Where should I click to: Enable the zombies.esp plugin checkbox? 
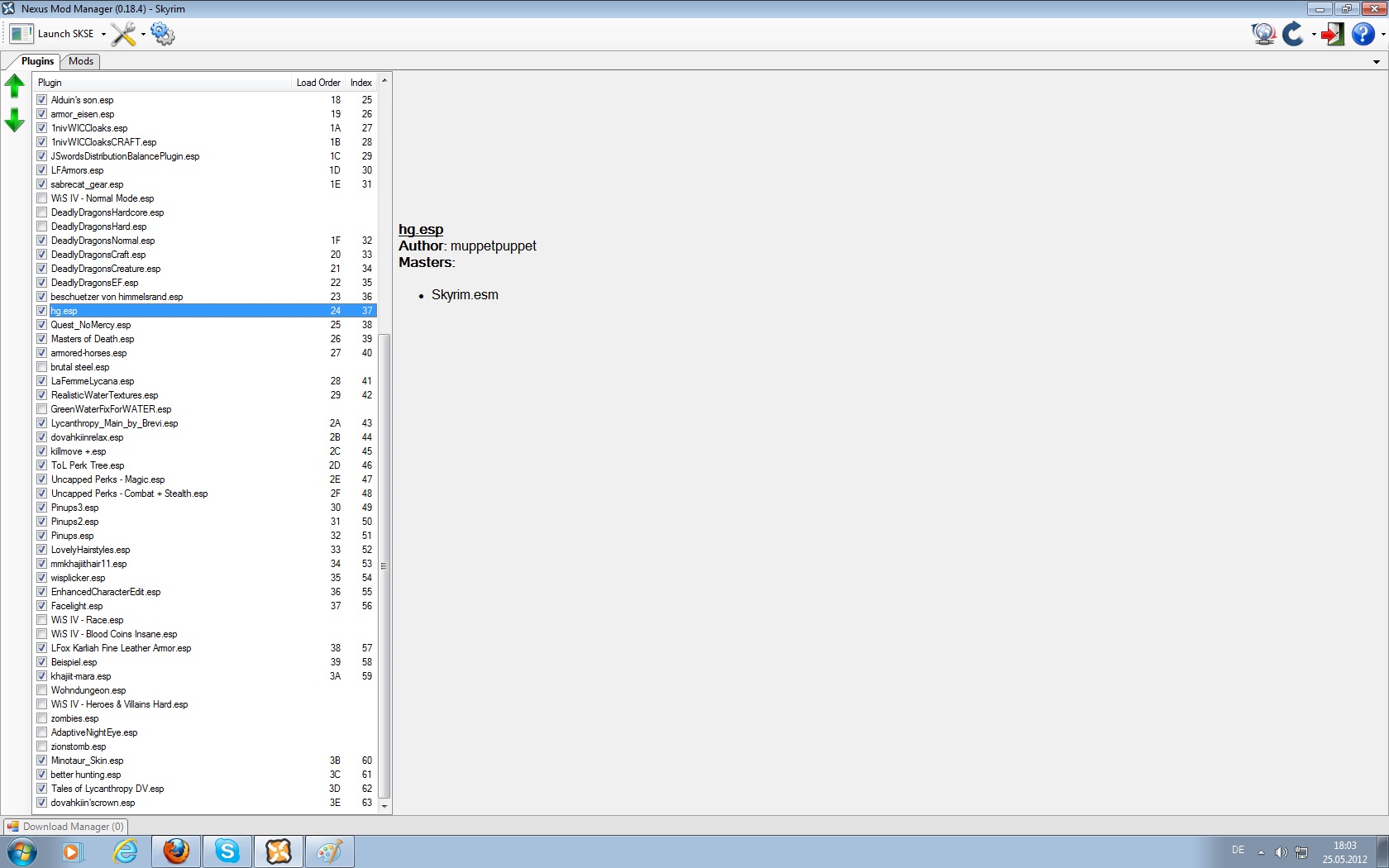click(x=42, y=718)
